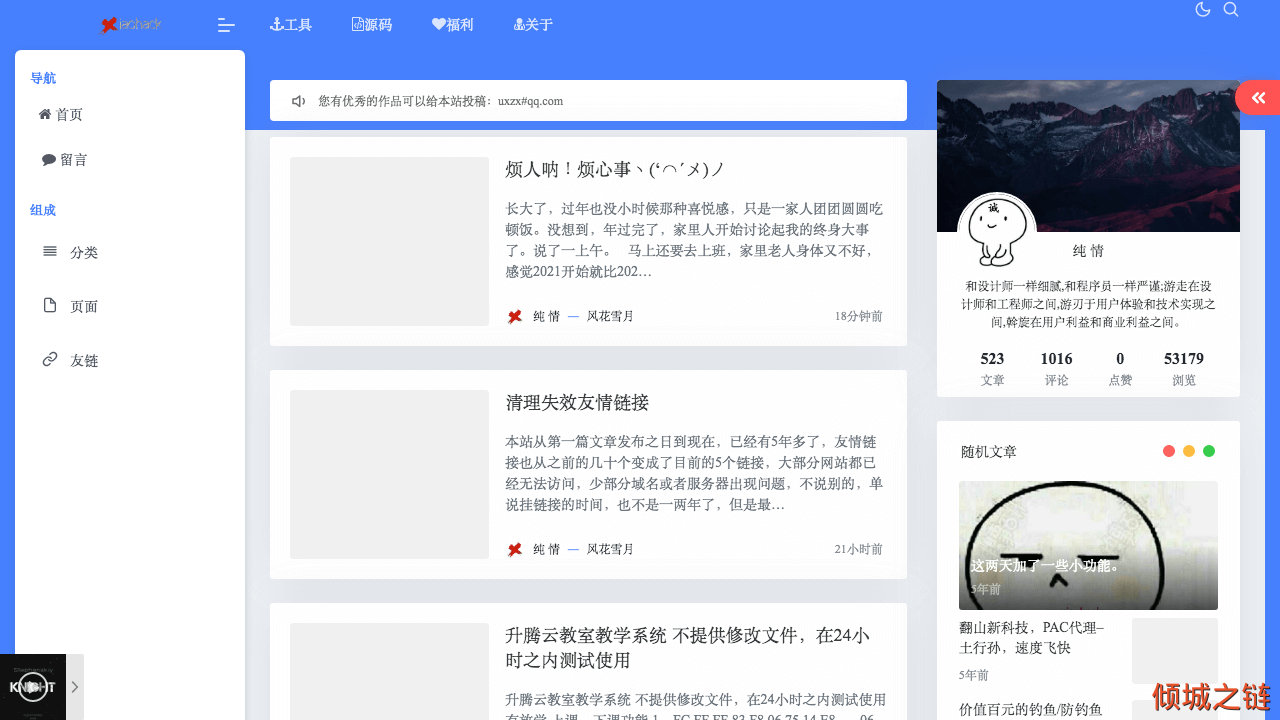Image resolution: width=1280 pixels, height=720 pixels.
Task: Click yellow dot in 随机文章 header
Action: (x=1189, y=451)
